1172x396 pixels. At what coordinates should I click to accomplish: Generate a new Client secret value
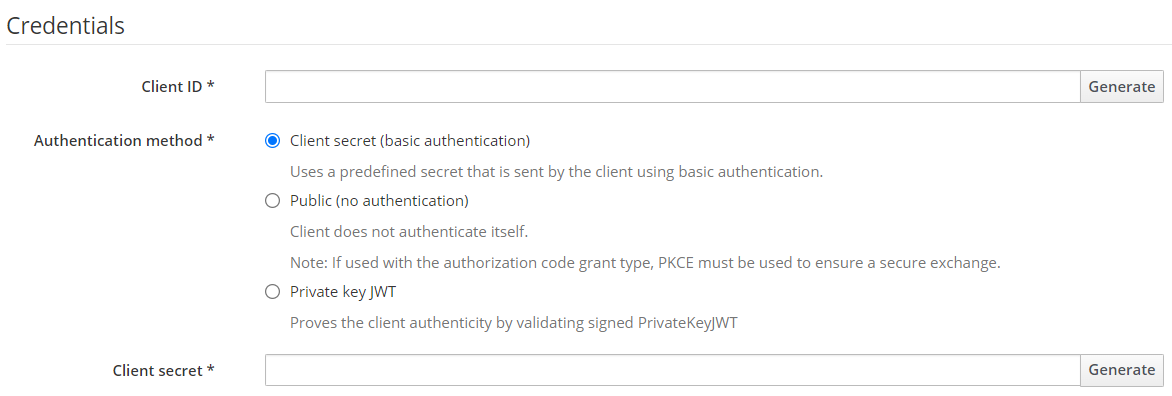(1121, 370)
